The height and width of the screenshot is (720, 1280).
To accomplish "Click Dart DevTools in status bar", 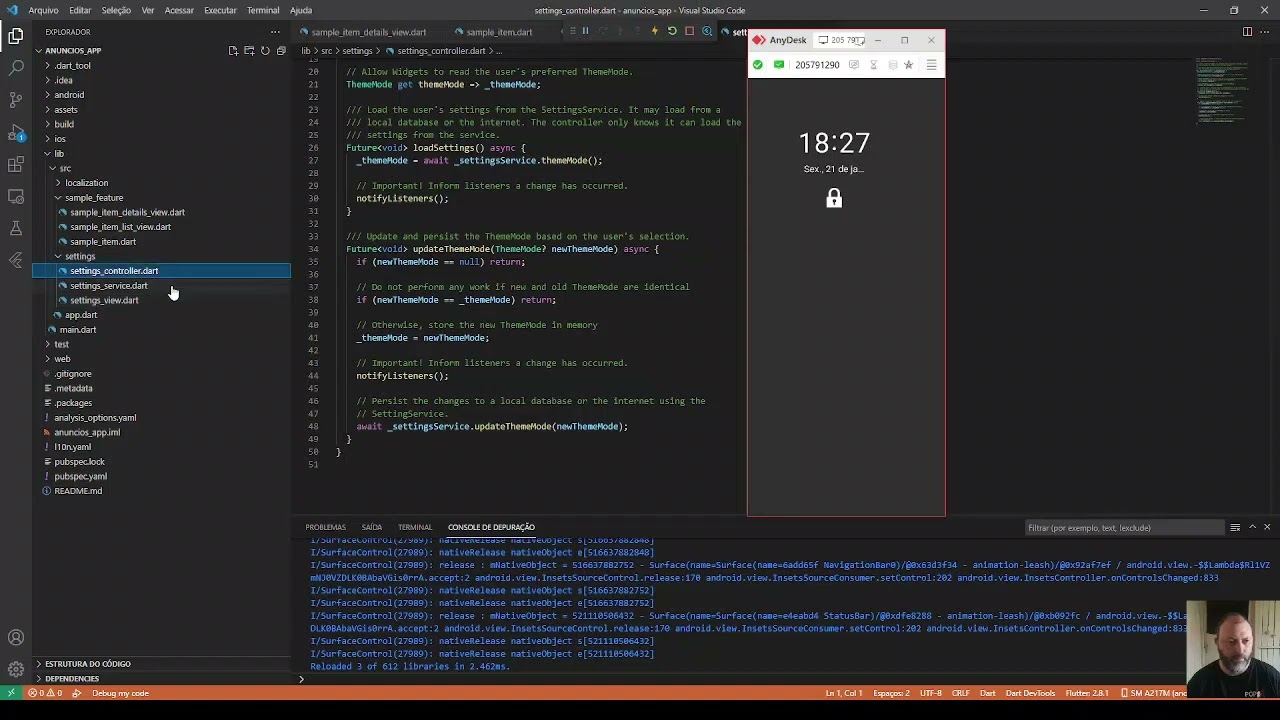I will point(1030,693).
